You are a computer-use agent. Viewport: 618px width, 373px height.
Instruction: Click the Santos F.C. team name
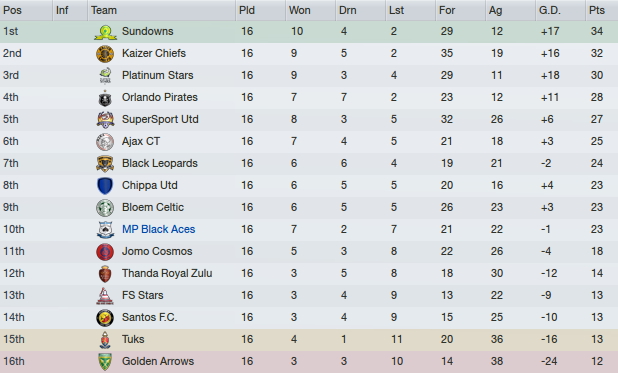pos(149,317)
